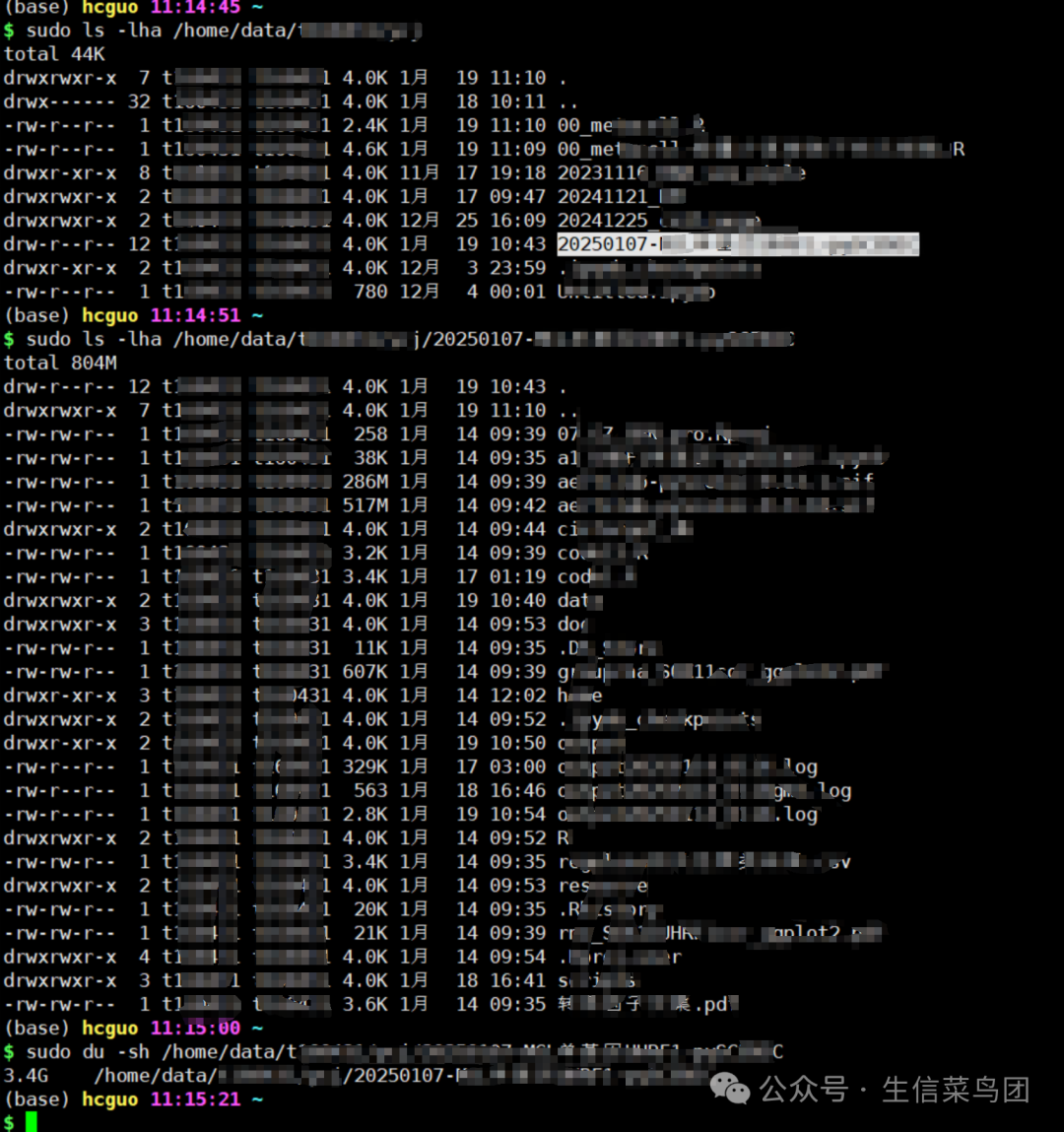Click the modification time '01:19'
The height and width of the screenshot is (1132, 1064).
(517, 576)
